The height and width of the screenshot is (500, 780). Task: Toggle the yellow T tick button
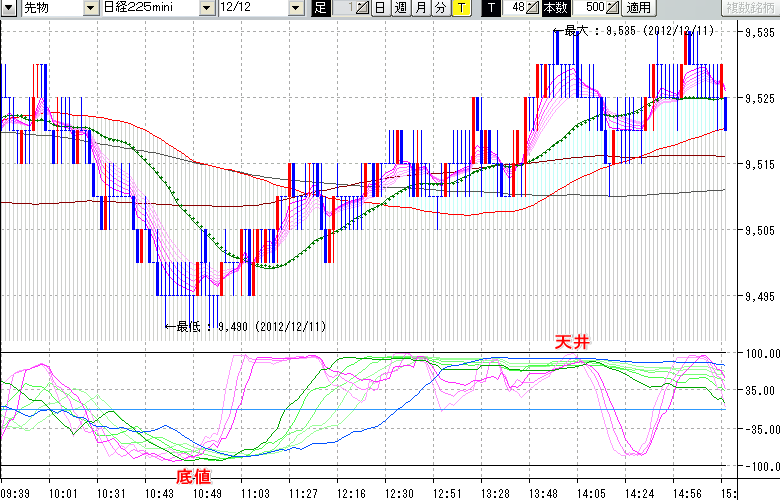tap(460, 8)
